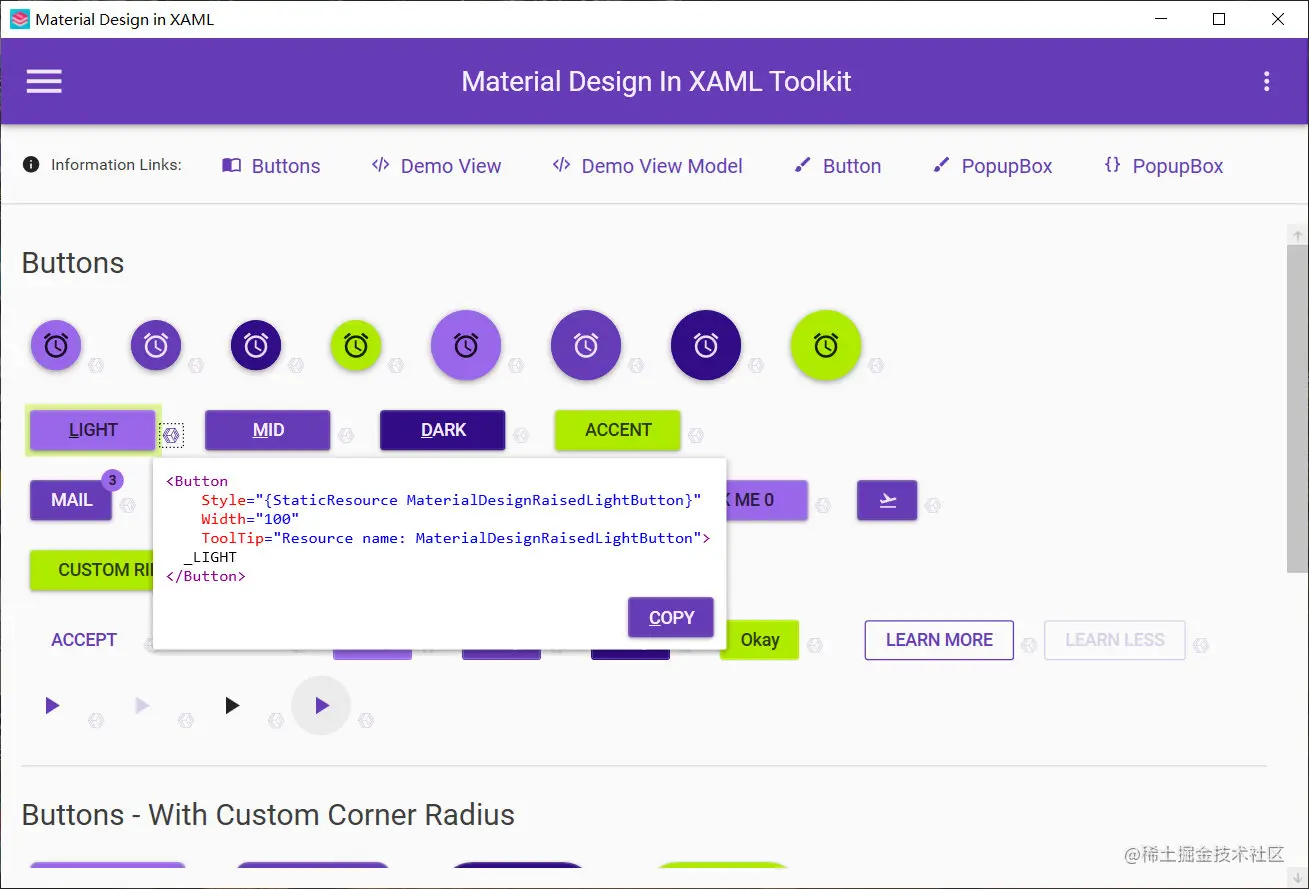Click the MAIL button with badge
This screenshot has width=1309, height=889.
coord(71,500)
